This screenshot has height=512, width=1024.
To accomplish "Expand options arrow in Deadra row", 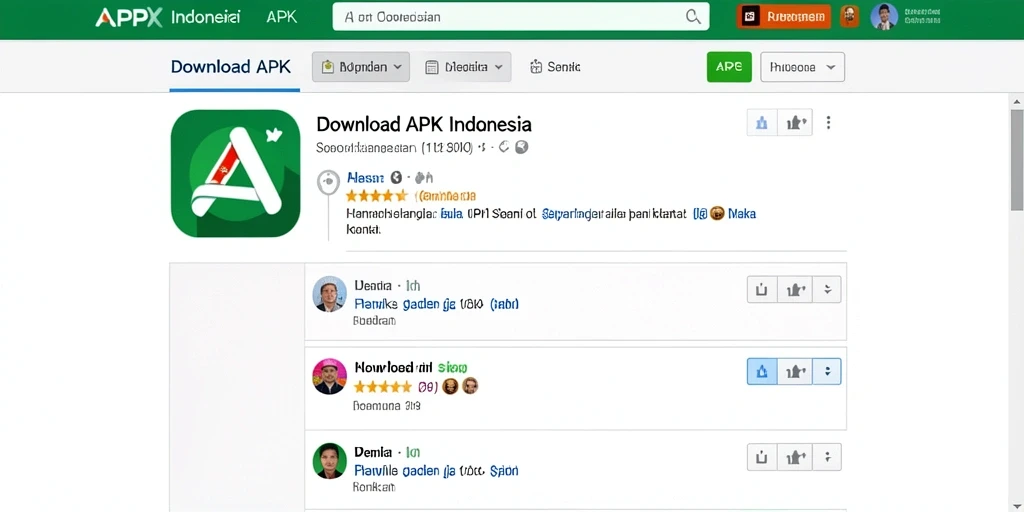I will [827, 289].
